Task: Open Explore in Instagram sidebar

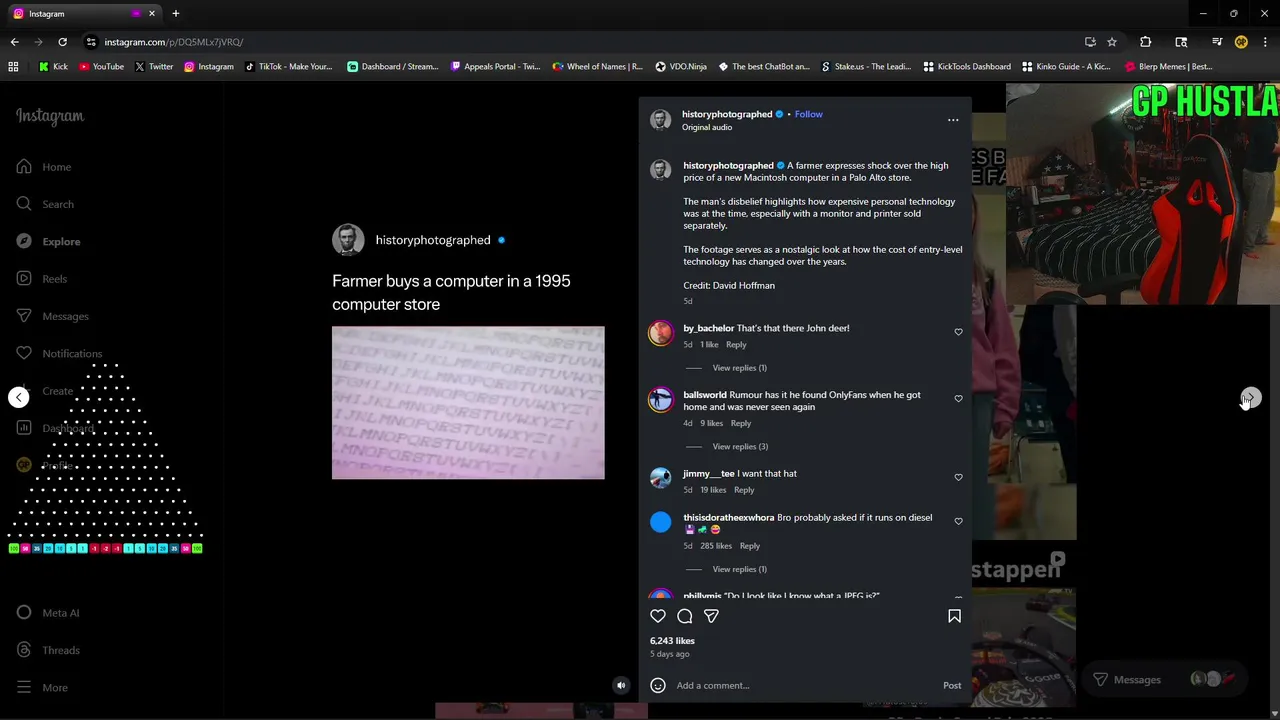Action: click(x=48, y=241)
